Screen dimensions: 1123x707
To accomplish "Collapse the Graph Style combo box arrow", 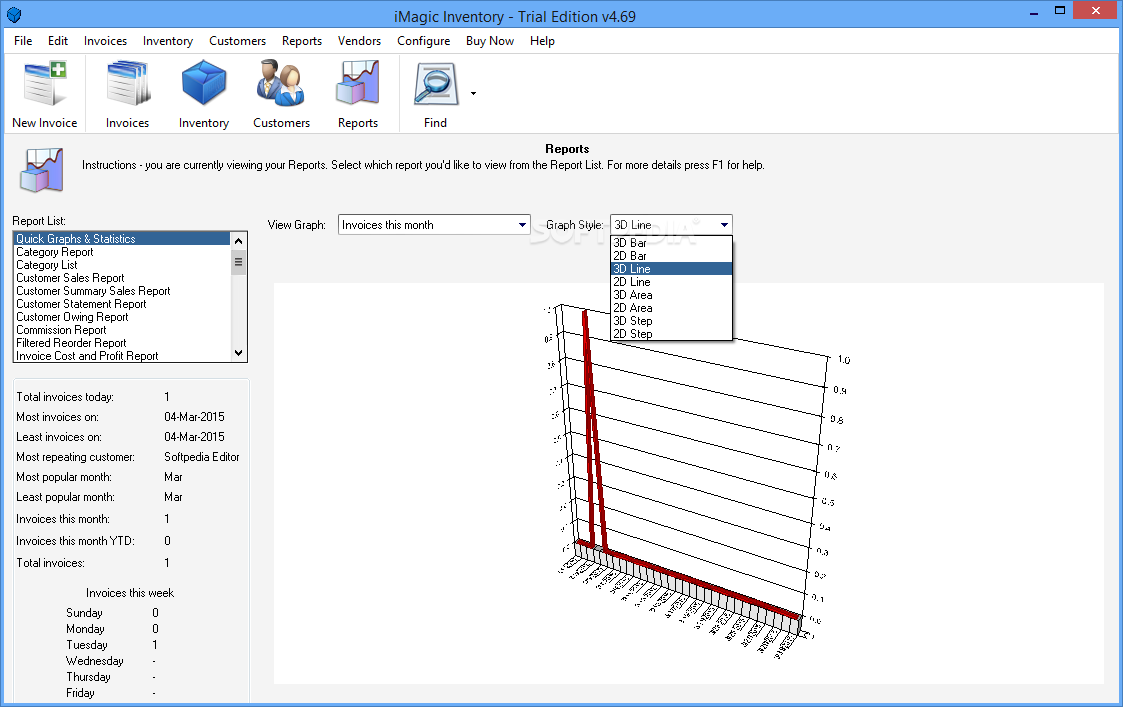I will tap(724, 225).
